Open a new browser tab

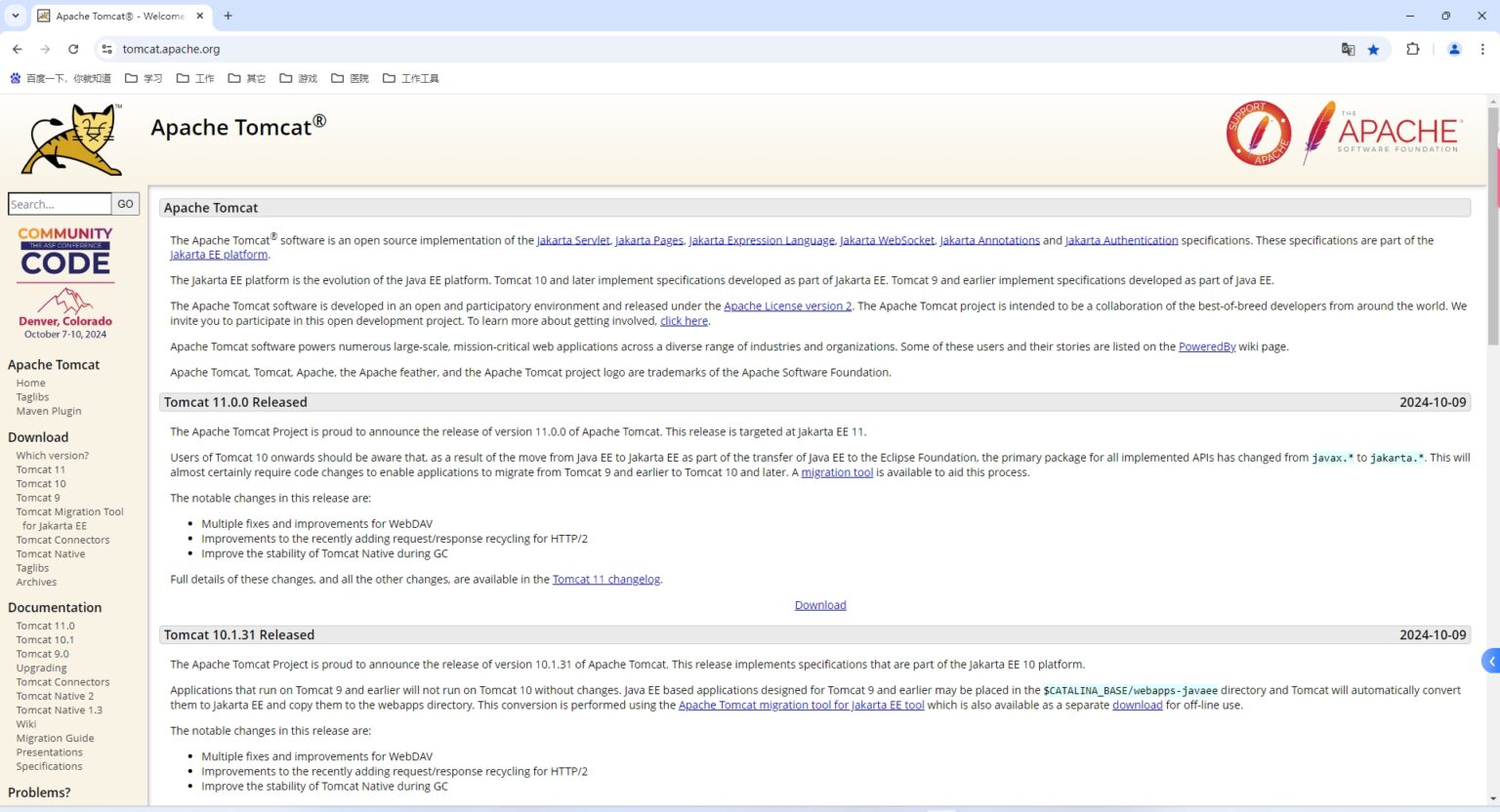pos(229,16)
